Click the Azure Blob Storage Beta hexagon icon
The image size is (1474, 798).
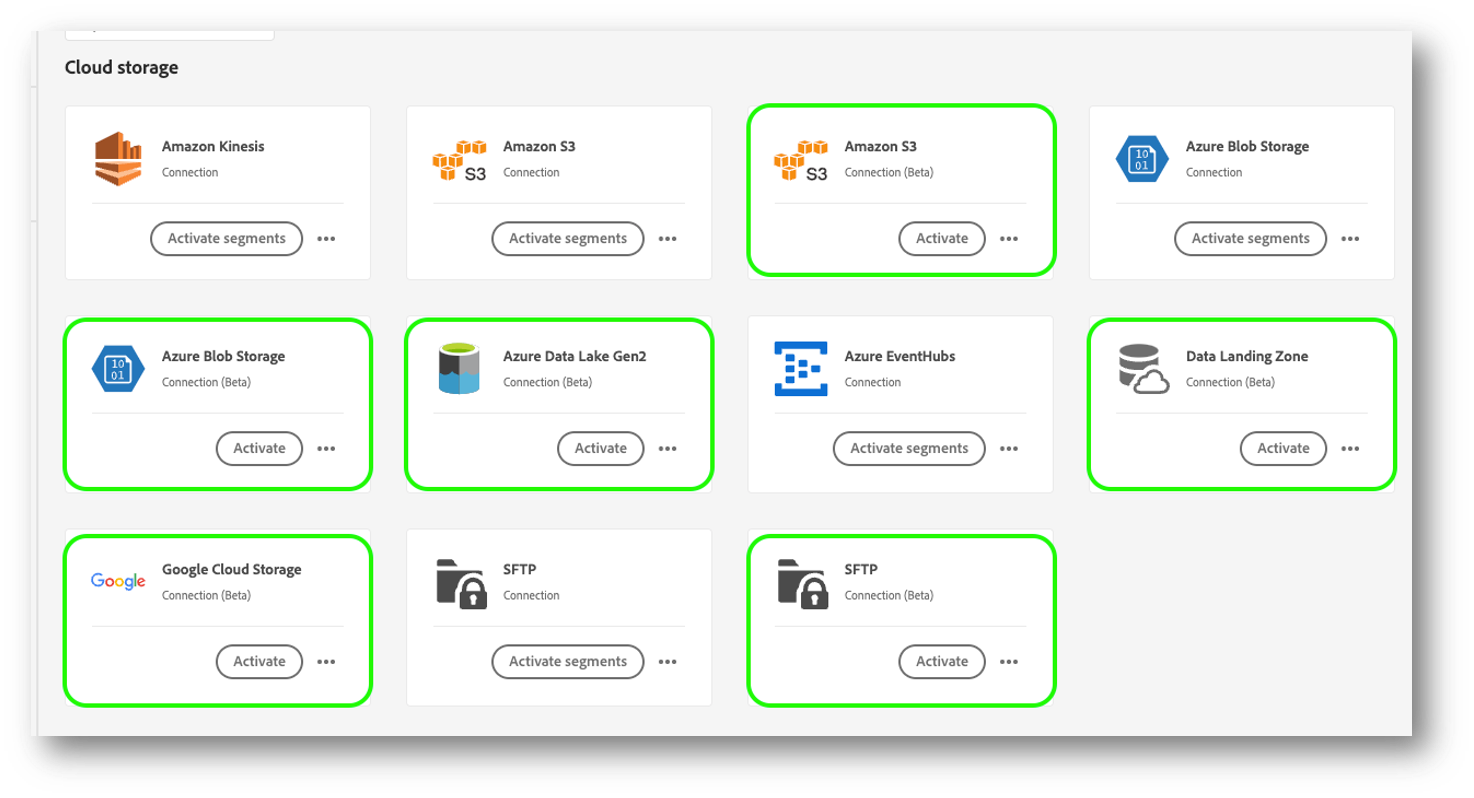pos(118,368)
